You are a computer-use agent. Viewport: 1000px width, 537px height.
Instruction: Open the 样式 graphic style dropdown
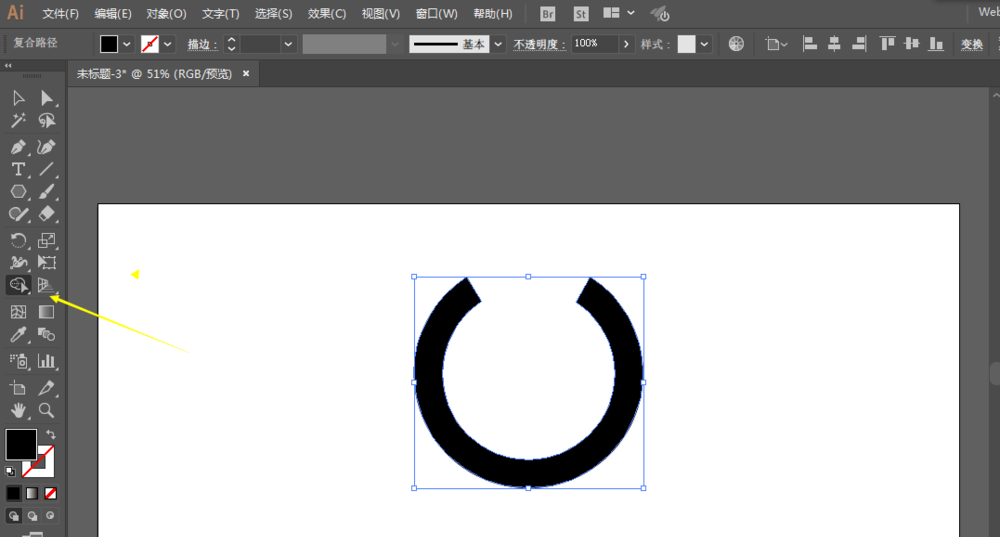(704, 44)
